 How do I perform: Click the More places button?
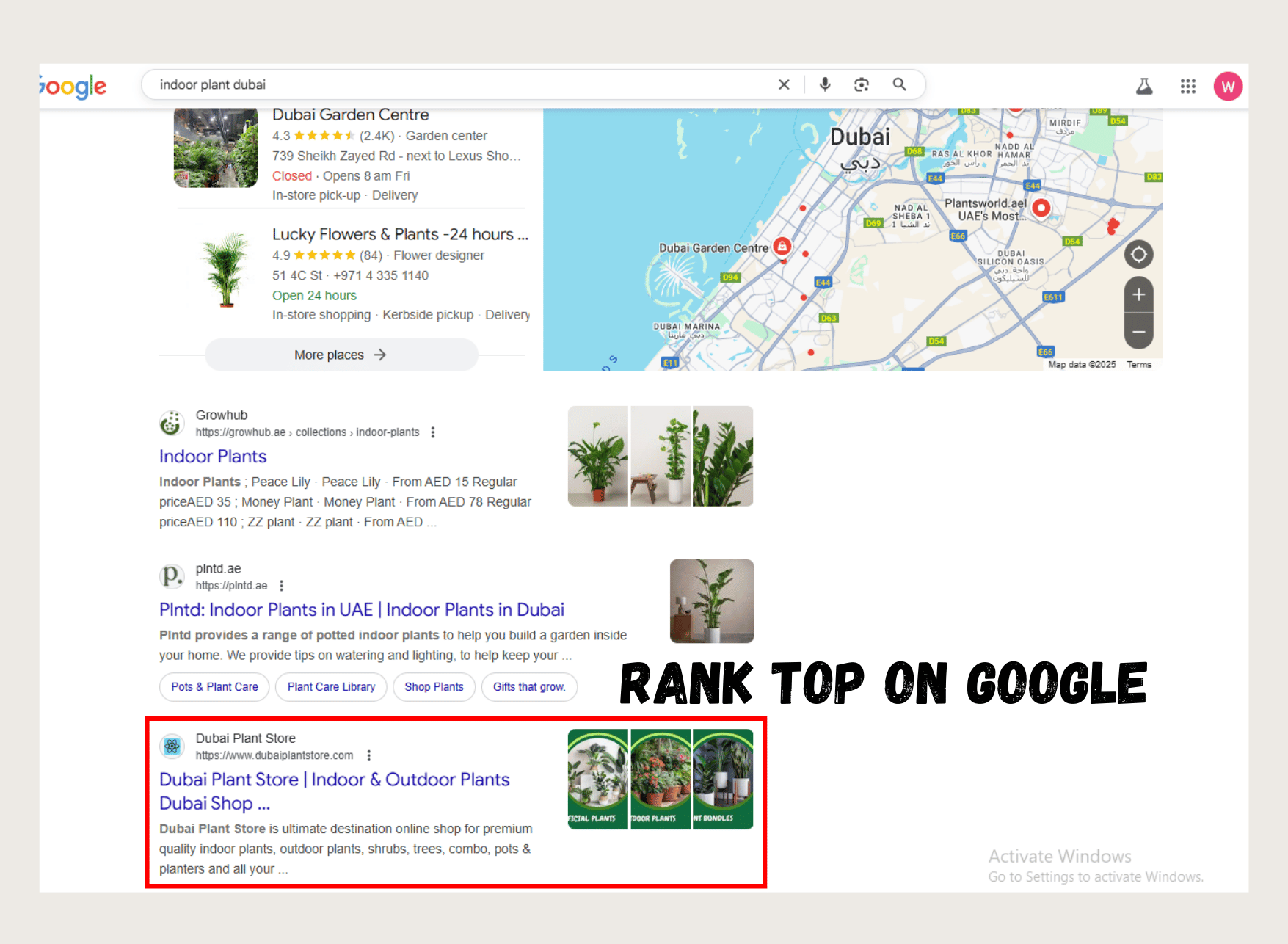click(341, 355)
